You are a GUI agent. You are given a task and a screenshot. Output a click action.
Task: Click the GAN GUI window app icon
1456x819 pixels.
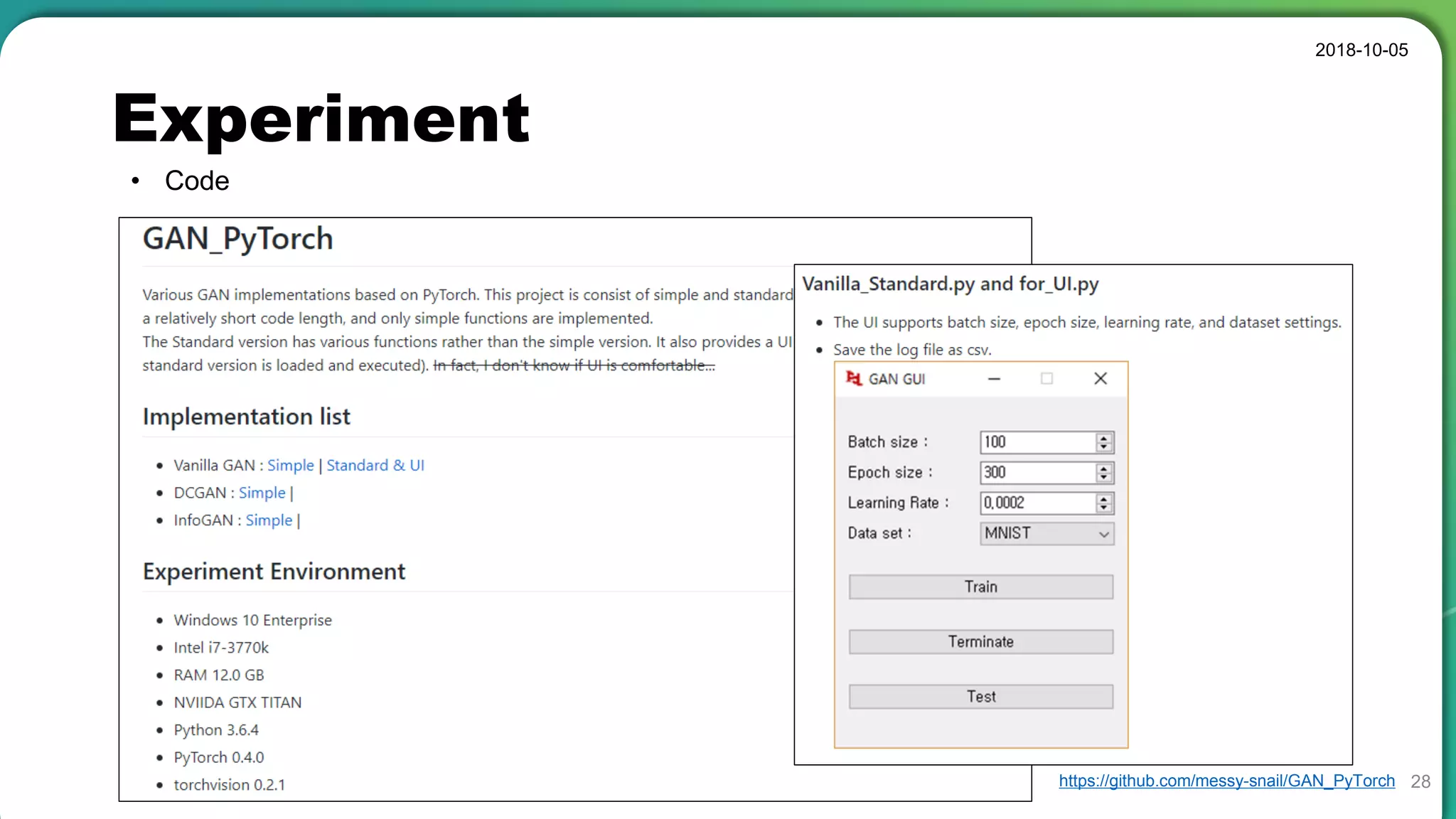click(x=853, y=378)
